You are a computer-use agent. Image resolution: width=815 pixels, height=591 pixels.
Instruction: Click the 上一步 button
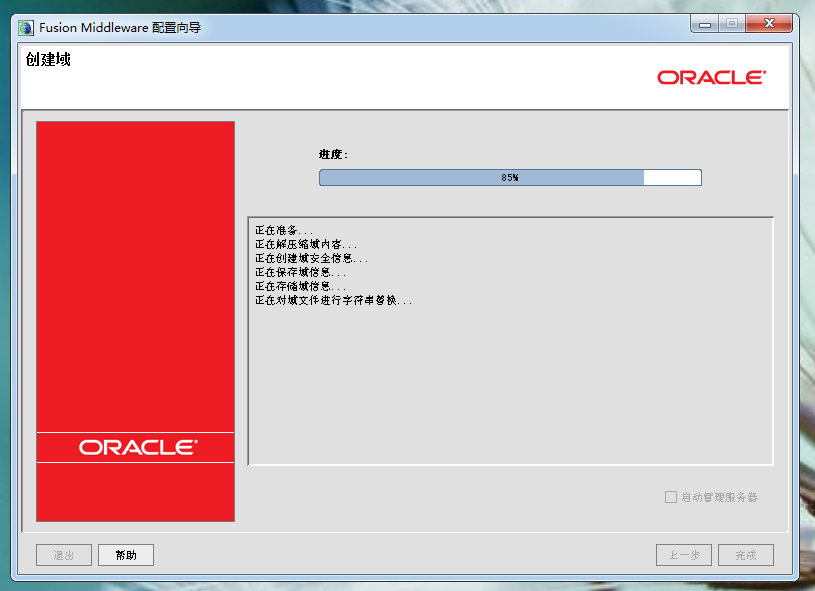pos(684,555)
